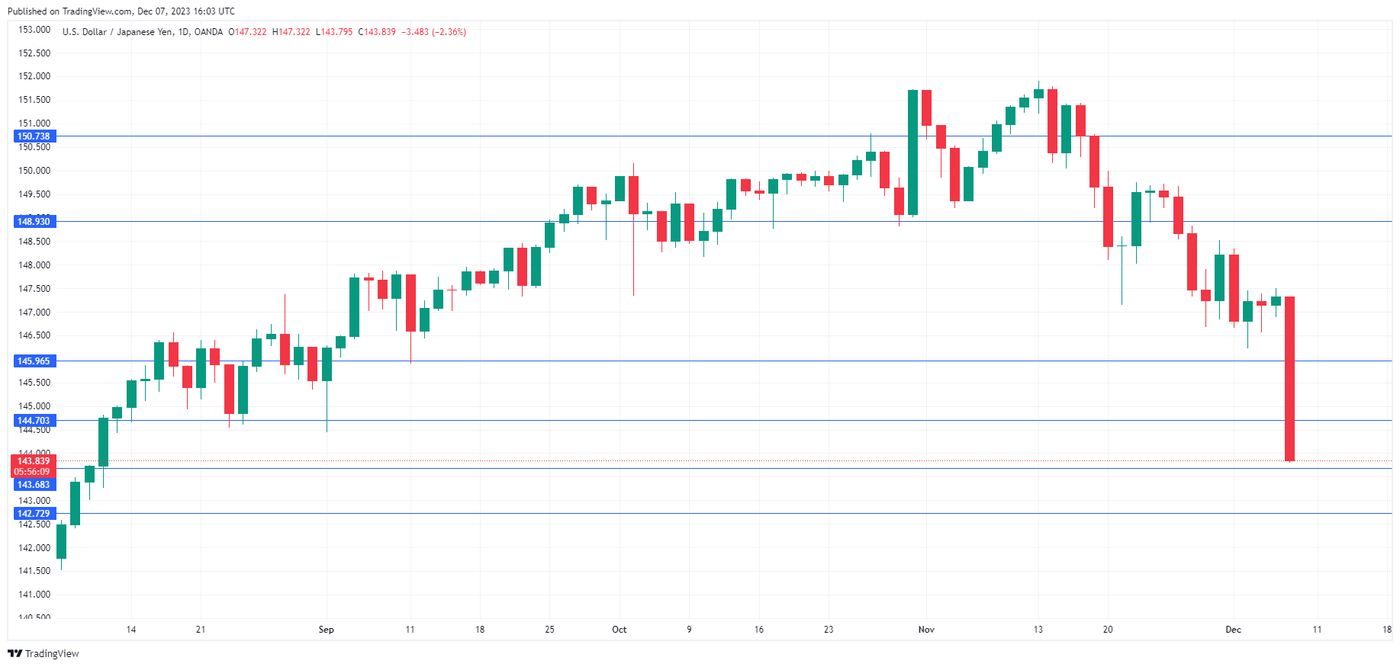The image size is (1400, 667).
Task: Click the tall green candle before Nov label
Action: point(913,152)
